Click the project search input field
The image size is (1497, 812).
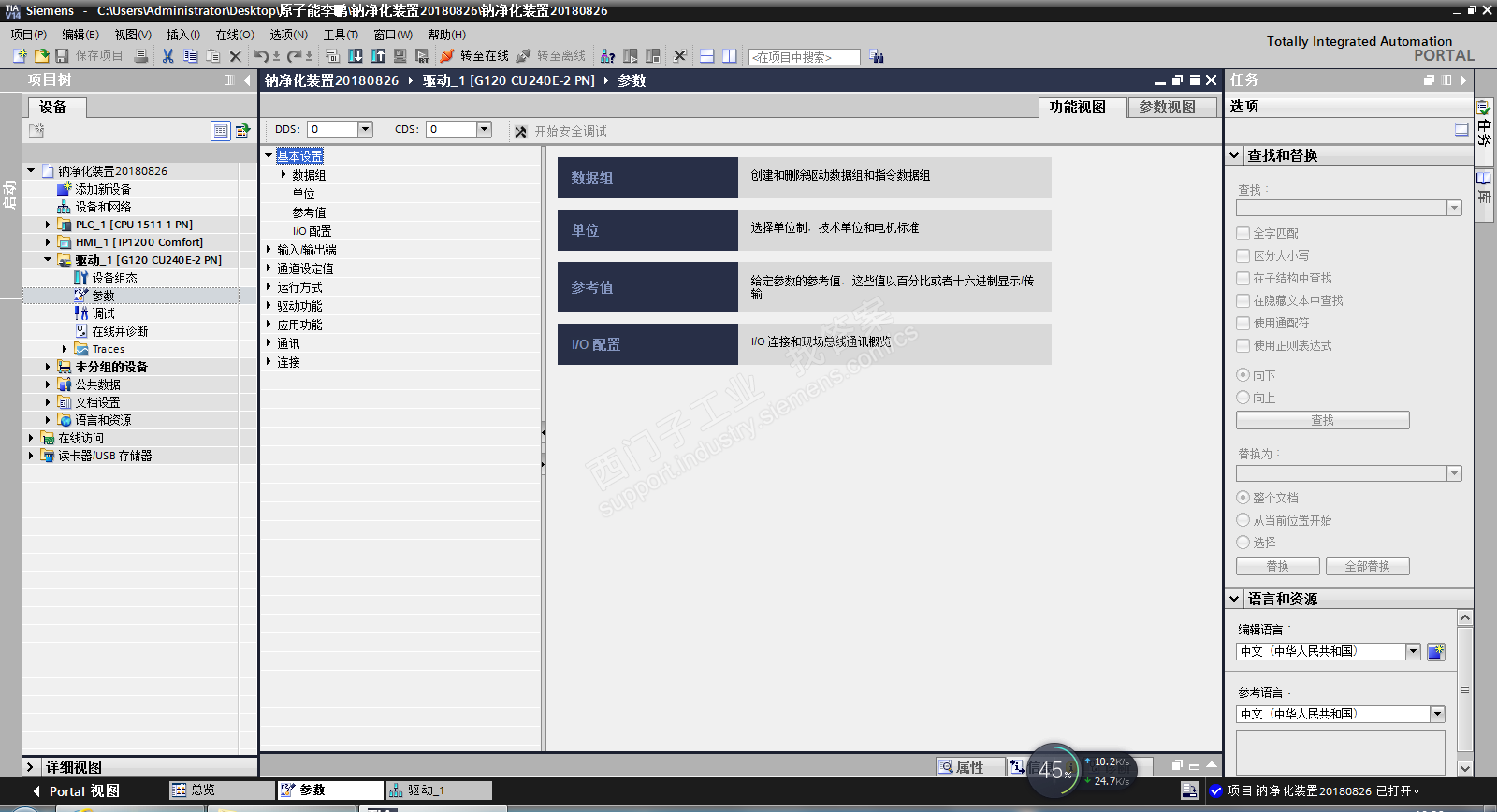coord(805,57)
